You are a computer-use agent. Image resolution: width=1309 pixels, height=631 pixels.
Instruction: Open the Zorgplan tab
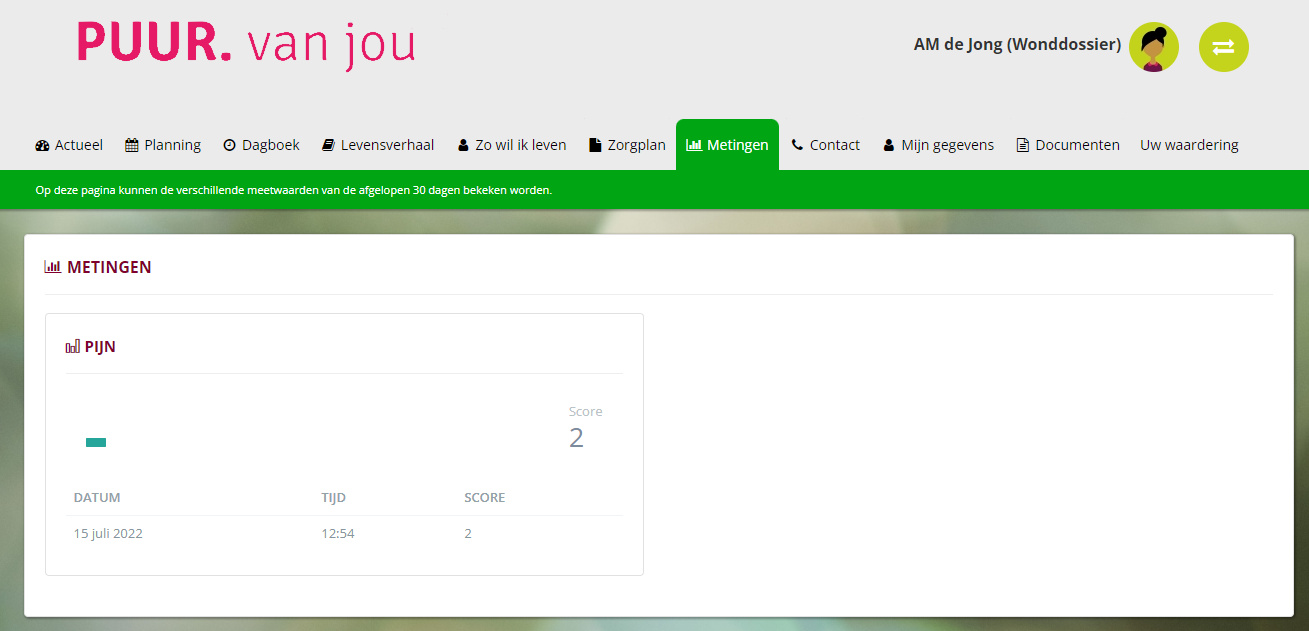pos(627,145)
